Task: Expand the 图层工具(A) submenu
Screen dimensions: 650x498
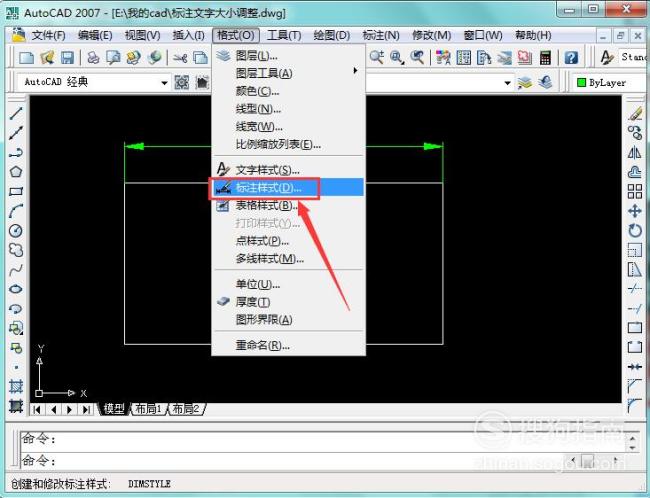Action: point(288,73)
